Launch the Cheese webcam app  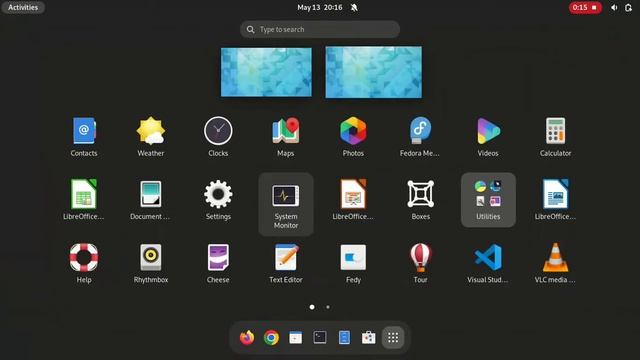tap(218, 263)
